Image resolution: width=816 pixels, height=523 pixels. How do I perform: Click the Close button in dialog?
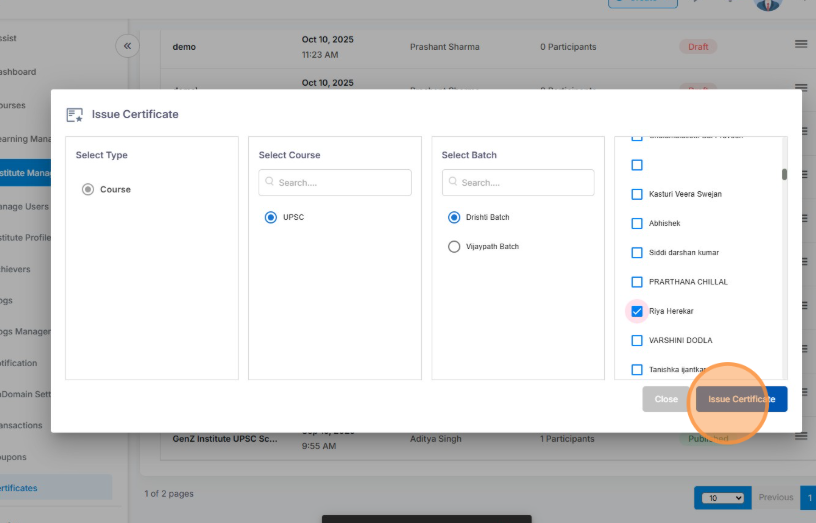[x=666, y=399]
